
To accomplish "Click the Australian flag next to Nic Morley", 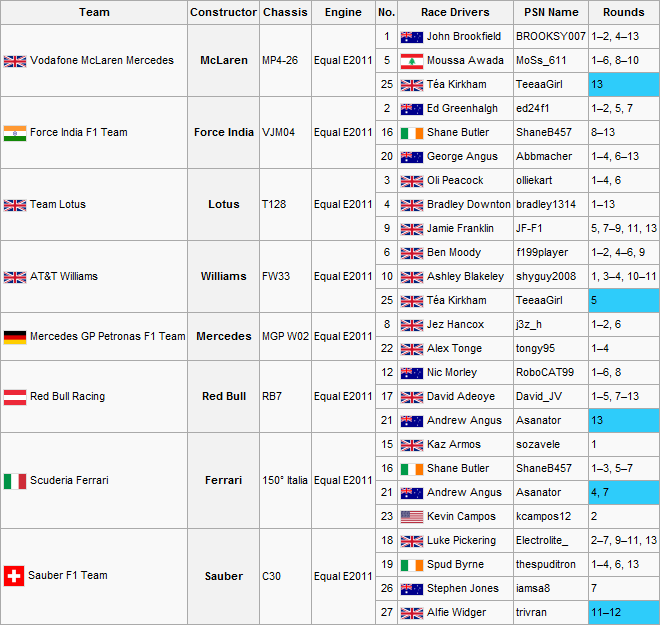I will click(412, 373).
